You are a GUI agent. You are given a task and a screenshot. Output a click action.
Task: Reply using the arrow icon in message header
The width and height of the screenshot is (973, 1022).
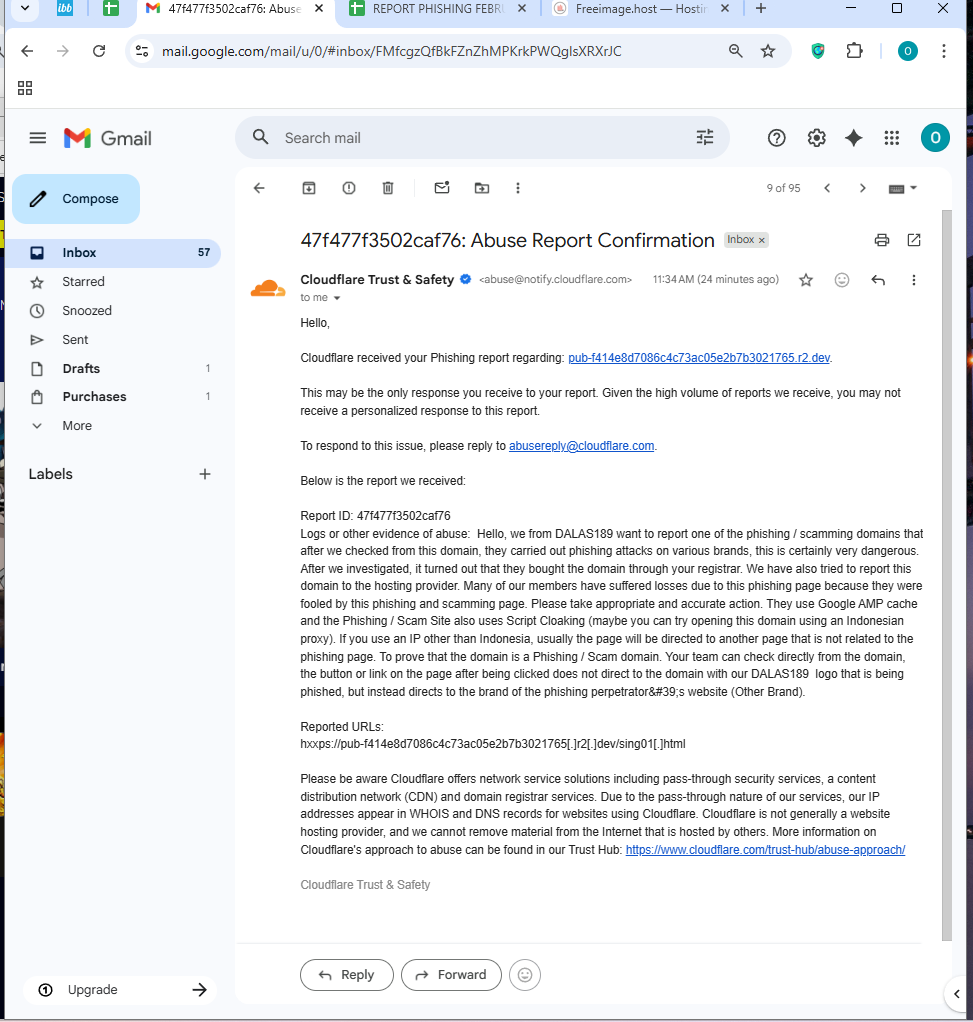click(x=878, y=280)
